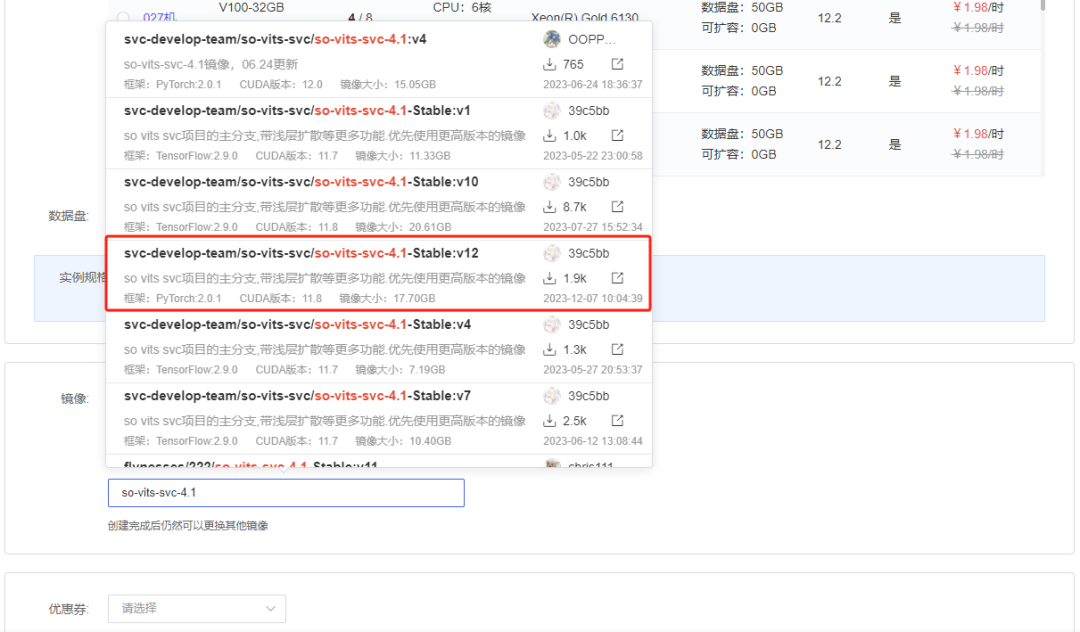Click timestamp 2023-07-27 15:52:34
This screenshot has width=1080, height=632.
[592, 227]
